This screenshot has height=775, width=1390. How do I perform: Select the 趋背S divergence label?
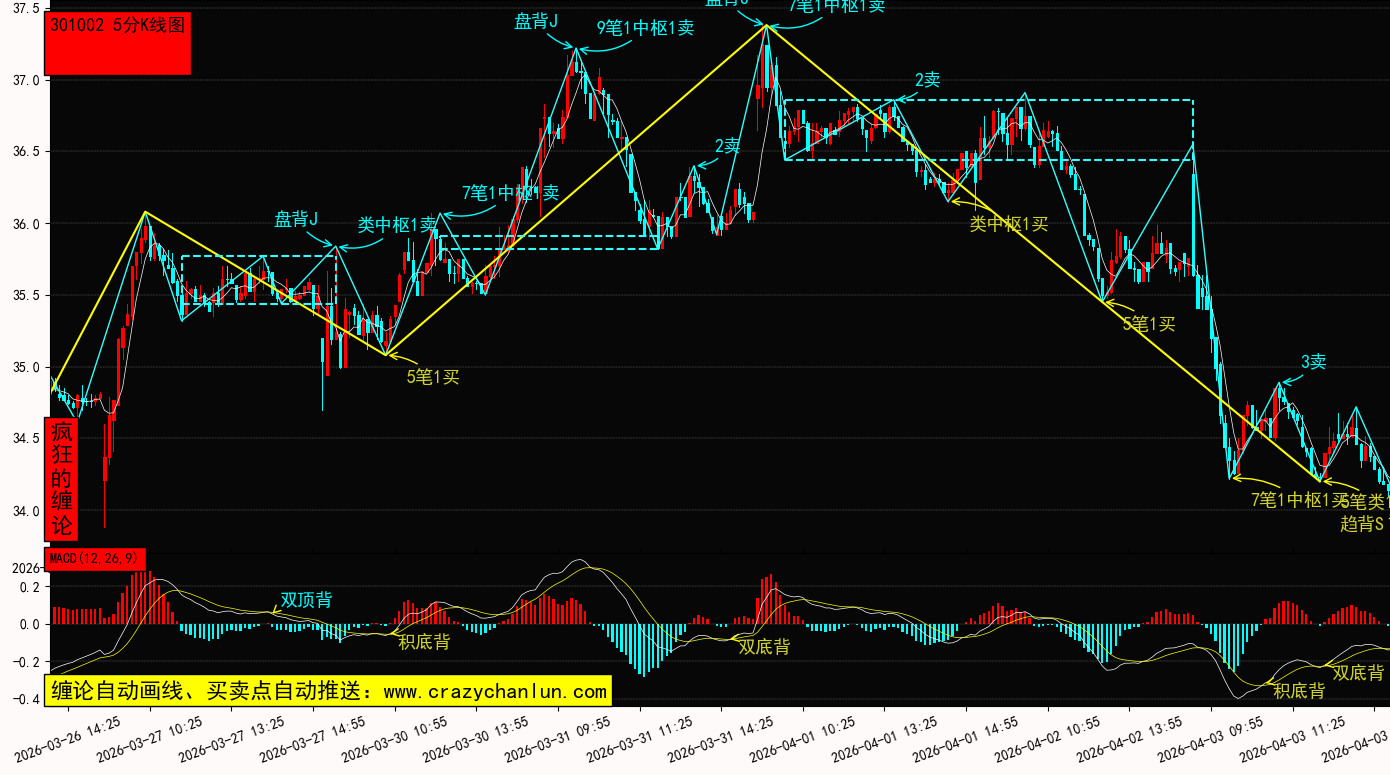[1362, 523]
